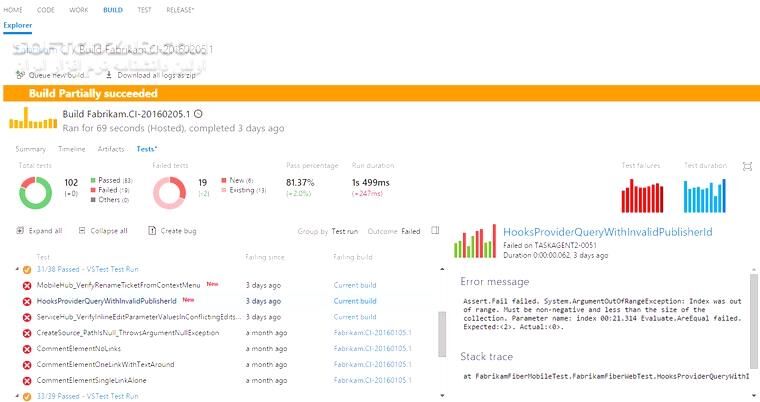Viewport: 760px width, 402px height.
Task: Toggle the details pane layout icon
Action: tap(435, 230)
